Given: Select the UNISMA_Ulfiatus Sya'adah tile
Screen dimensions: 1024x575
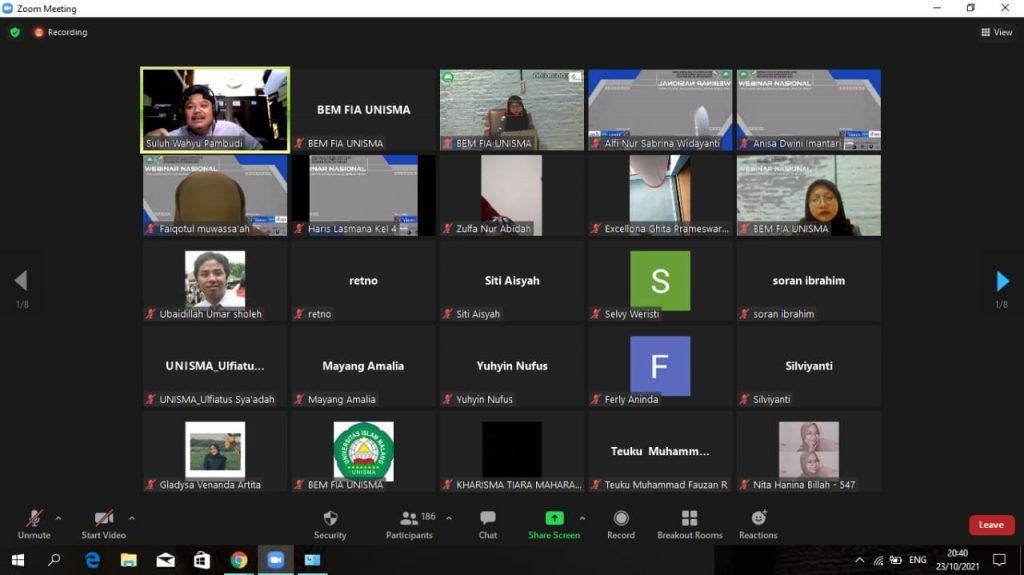Looking at the screenshot, I should 215,367.
